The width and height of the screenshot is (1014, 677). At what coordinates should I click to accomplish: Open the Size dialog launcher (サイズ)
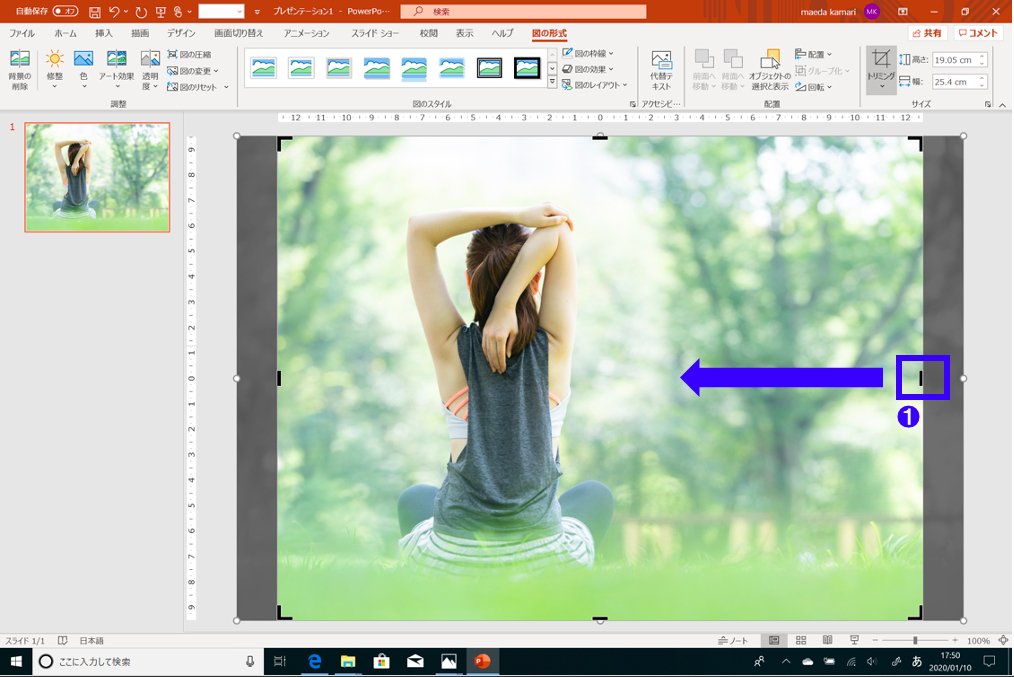click(988, 104)
